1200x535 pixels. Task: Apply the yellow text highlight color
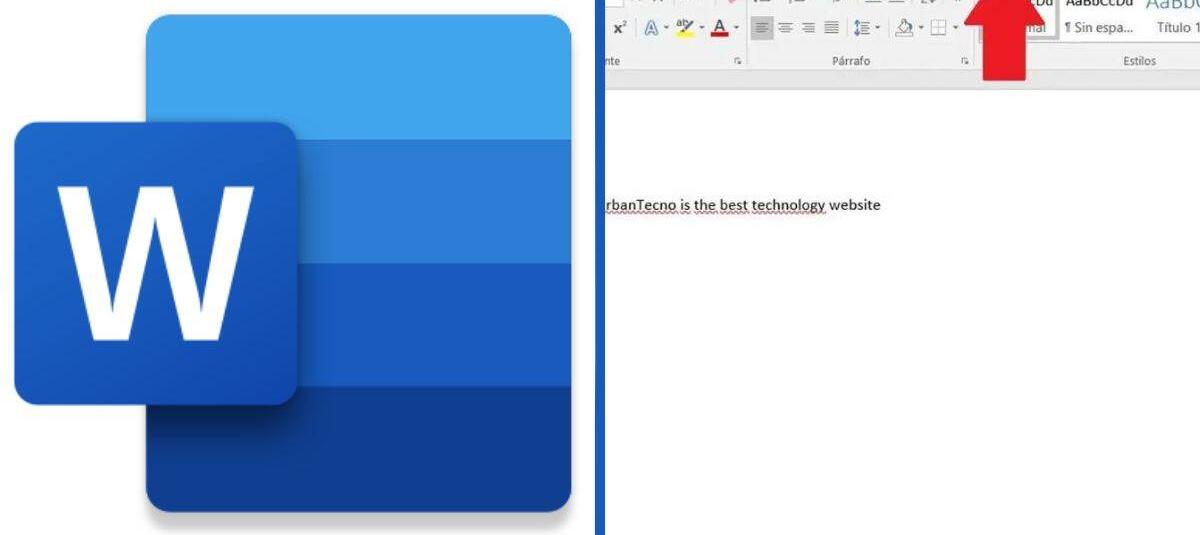[x=684, y=28]
